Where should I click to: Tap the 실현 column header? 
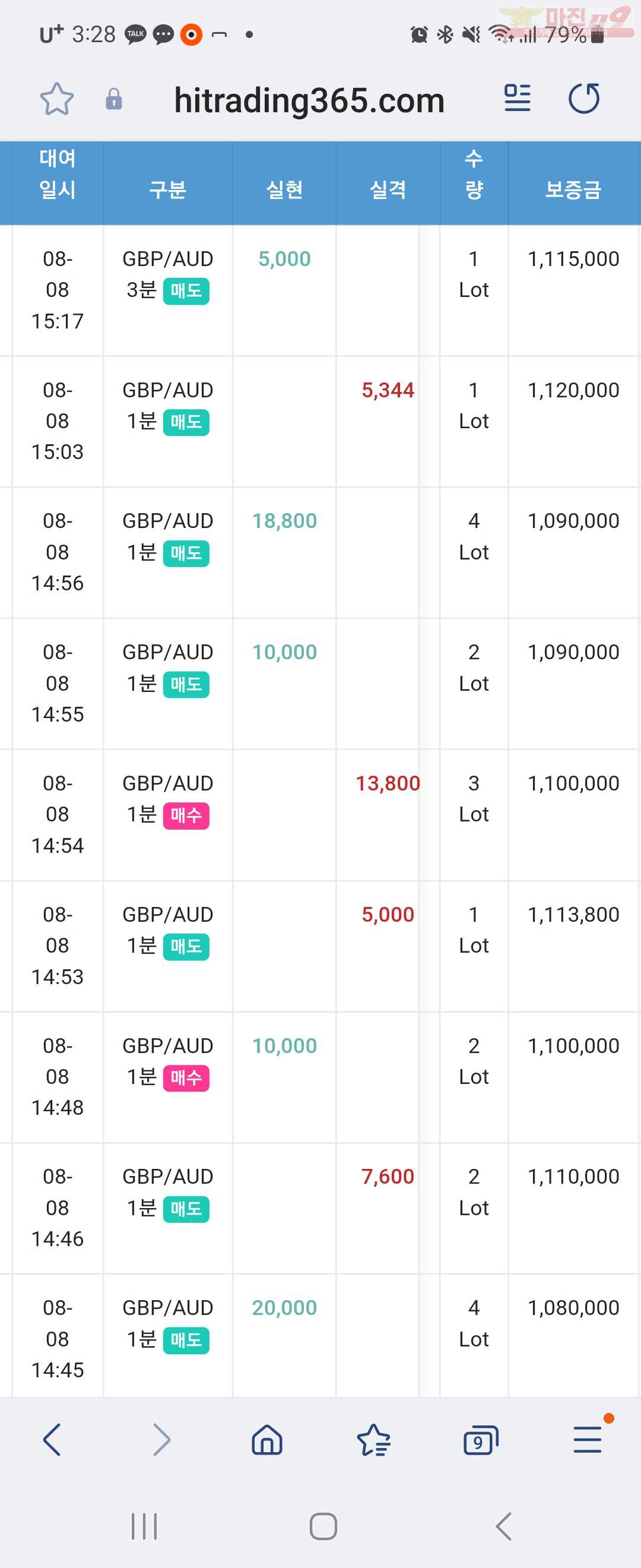[284, 190]
